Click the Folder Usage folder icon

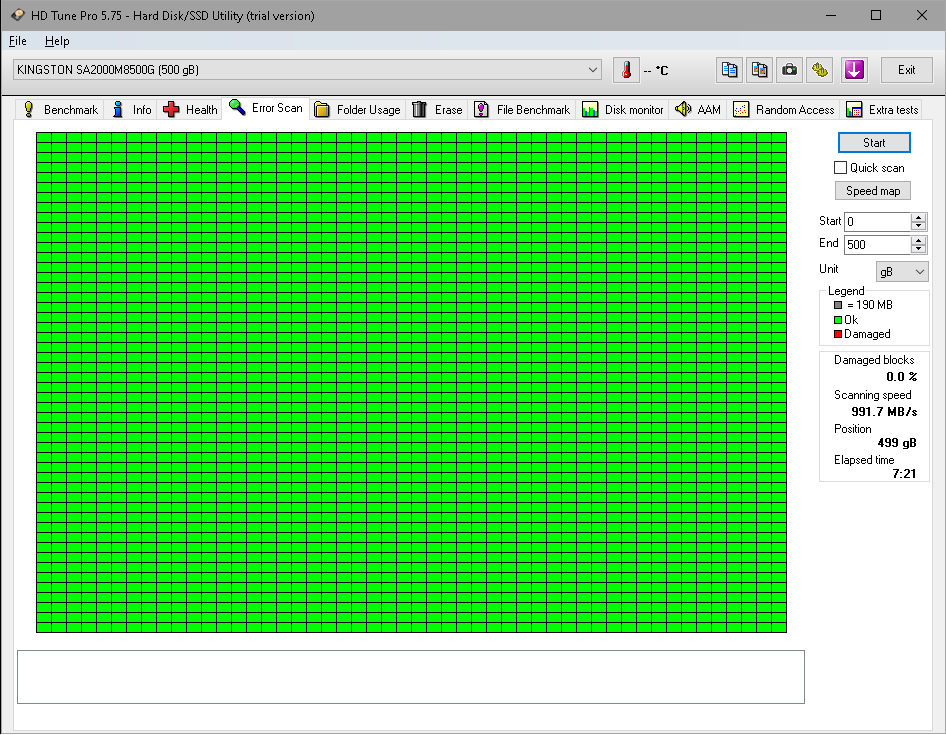coord(322,110)
